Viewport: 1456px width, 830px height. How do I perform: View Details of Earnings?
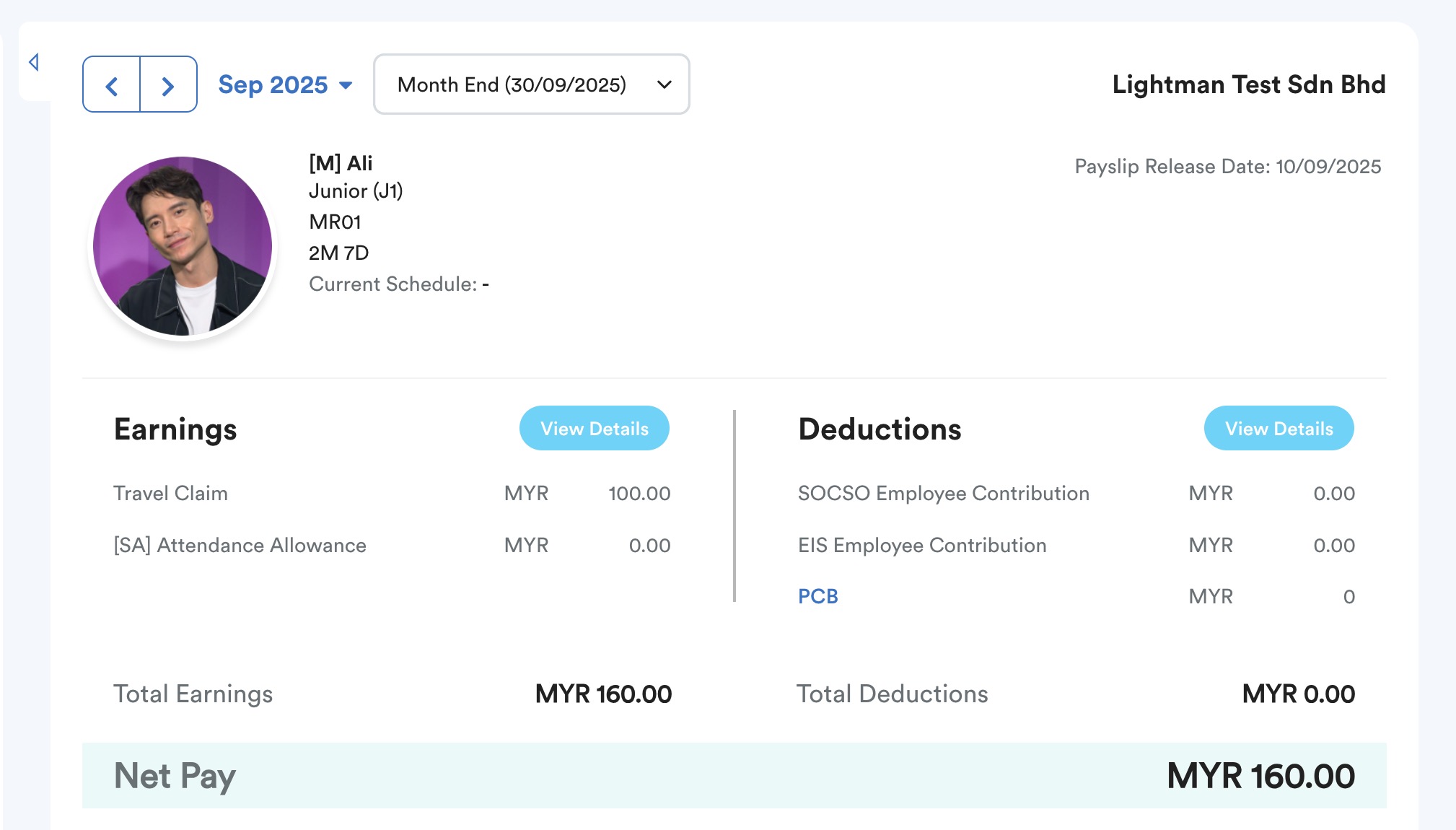click(594, 428)
